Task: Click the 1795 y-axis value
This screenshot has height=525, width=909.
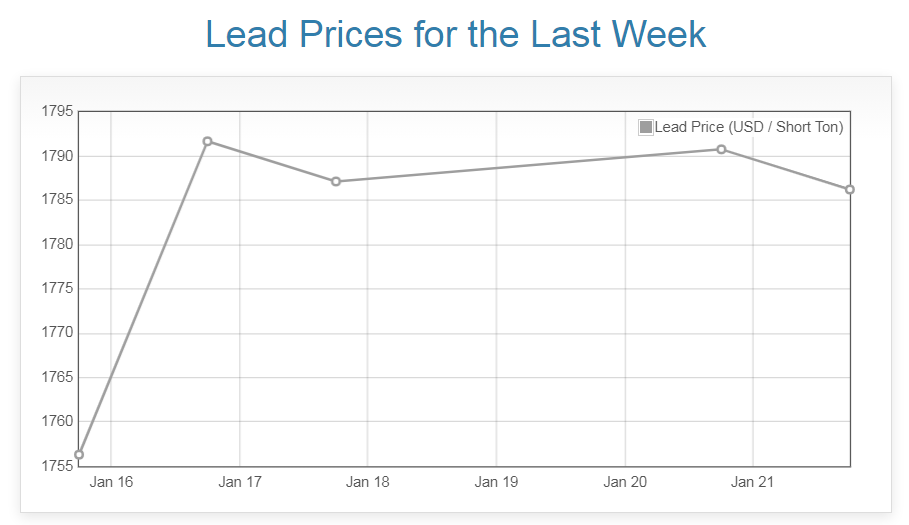Action: click(57, 111)
